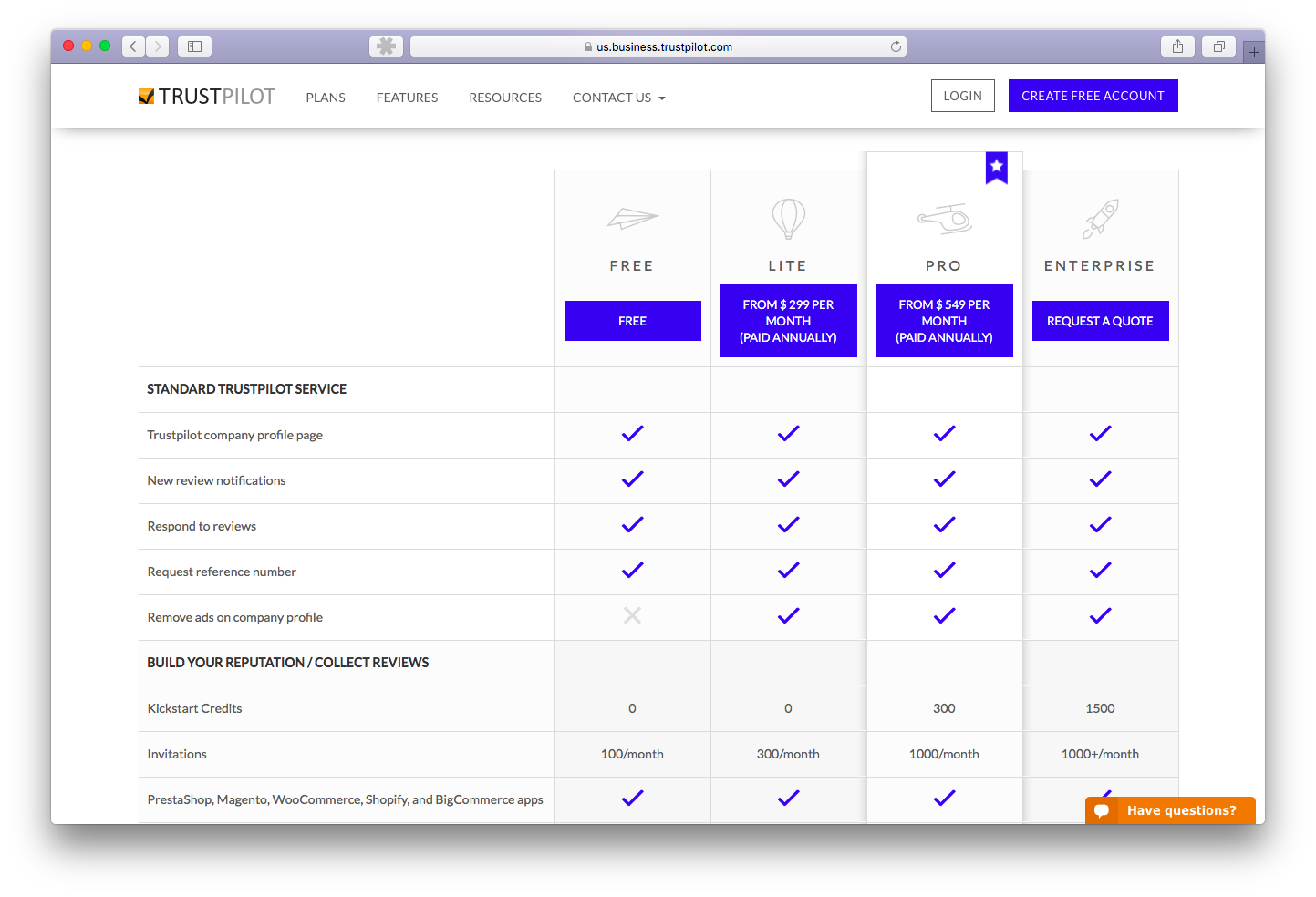Click Build Your Reputation / Collect Reviews heading
Screen dimensions: 1316x897
point(287,663)
